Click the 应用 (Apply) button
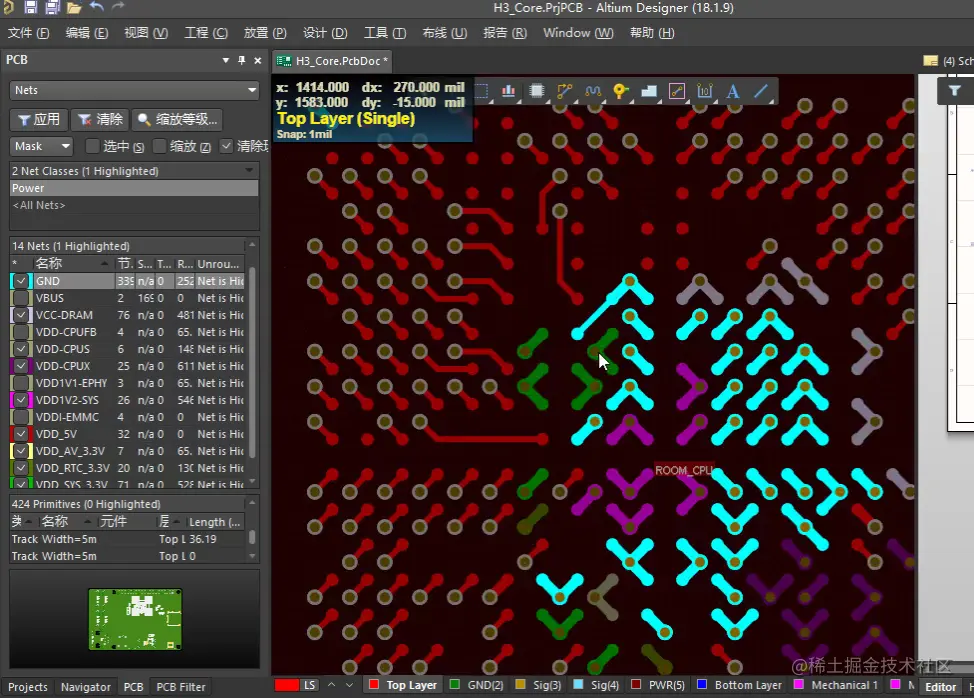This screenshot has height=698, width=974. click(39, 119)
